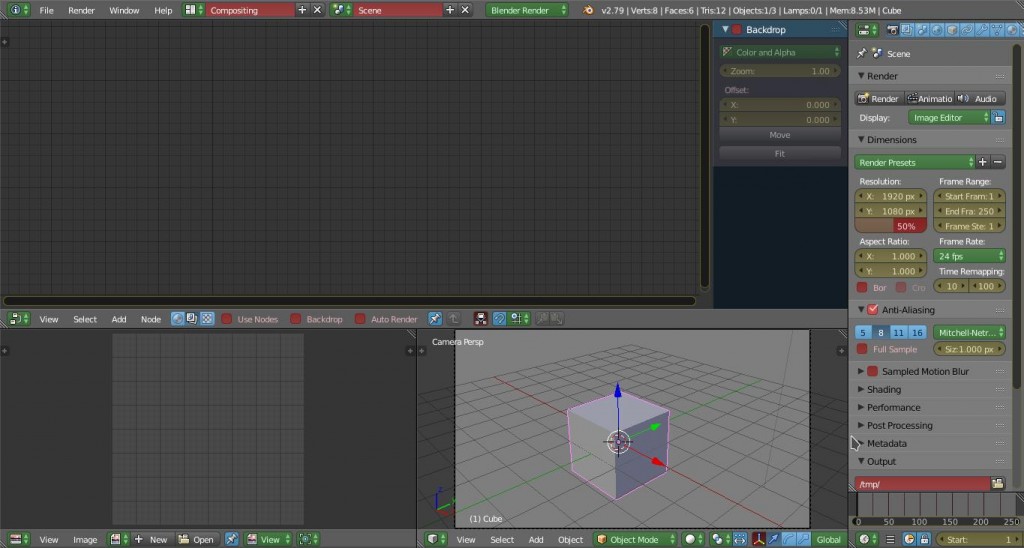This screenshot has width=1024, height=548.
Task: Open the Window menu
Action: pos(124,10)
